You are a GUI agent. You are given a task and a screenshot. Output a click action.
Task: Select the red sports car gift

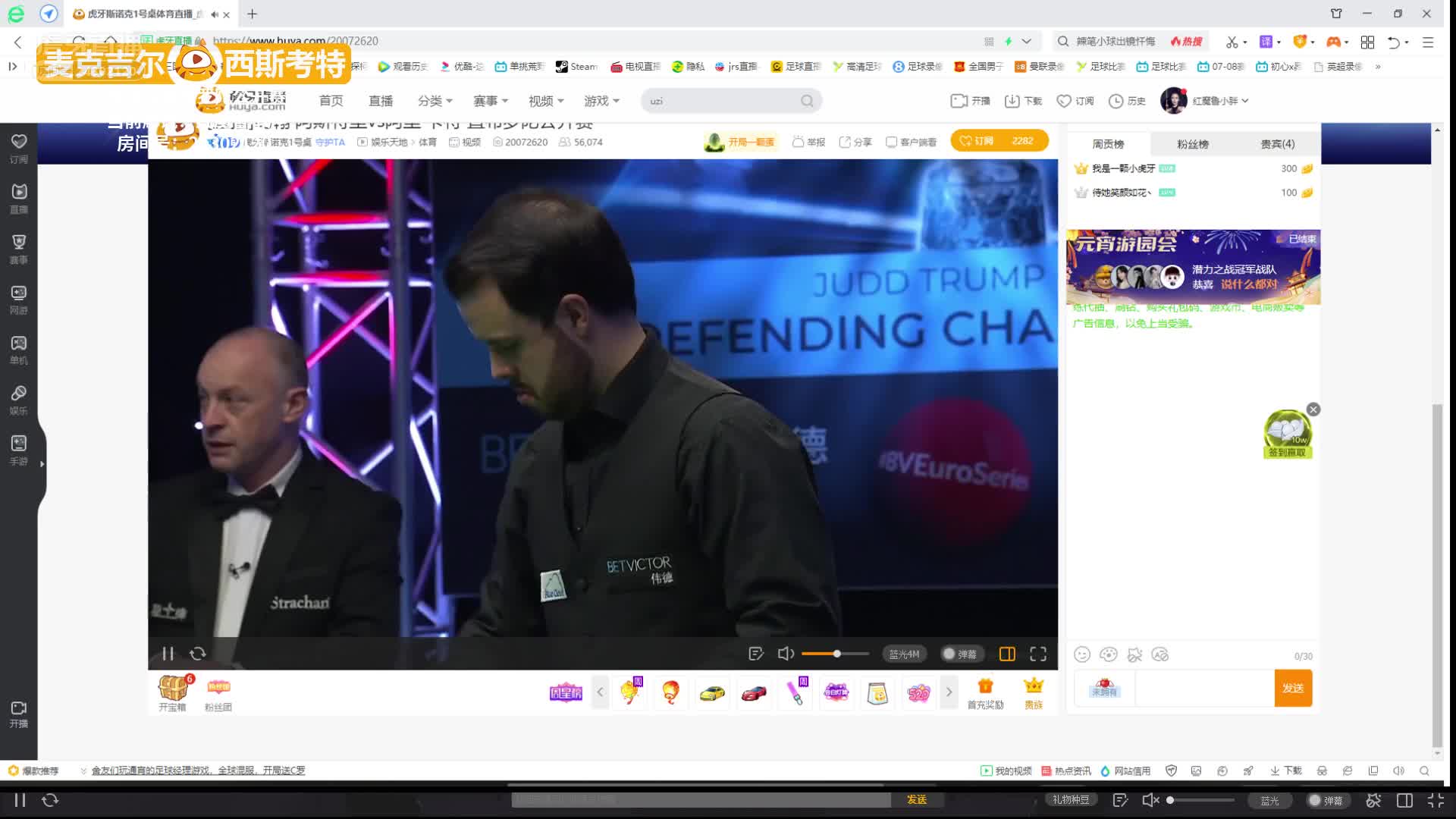tap(753, 692)
